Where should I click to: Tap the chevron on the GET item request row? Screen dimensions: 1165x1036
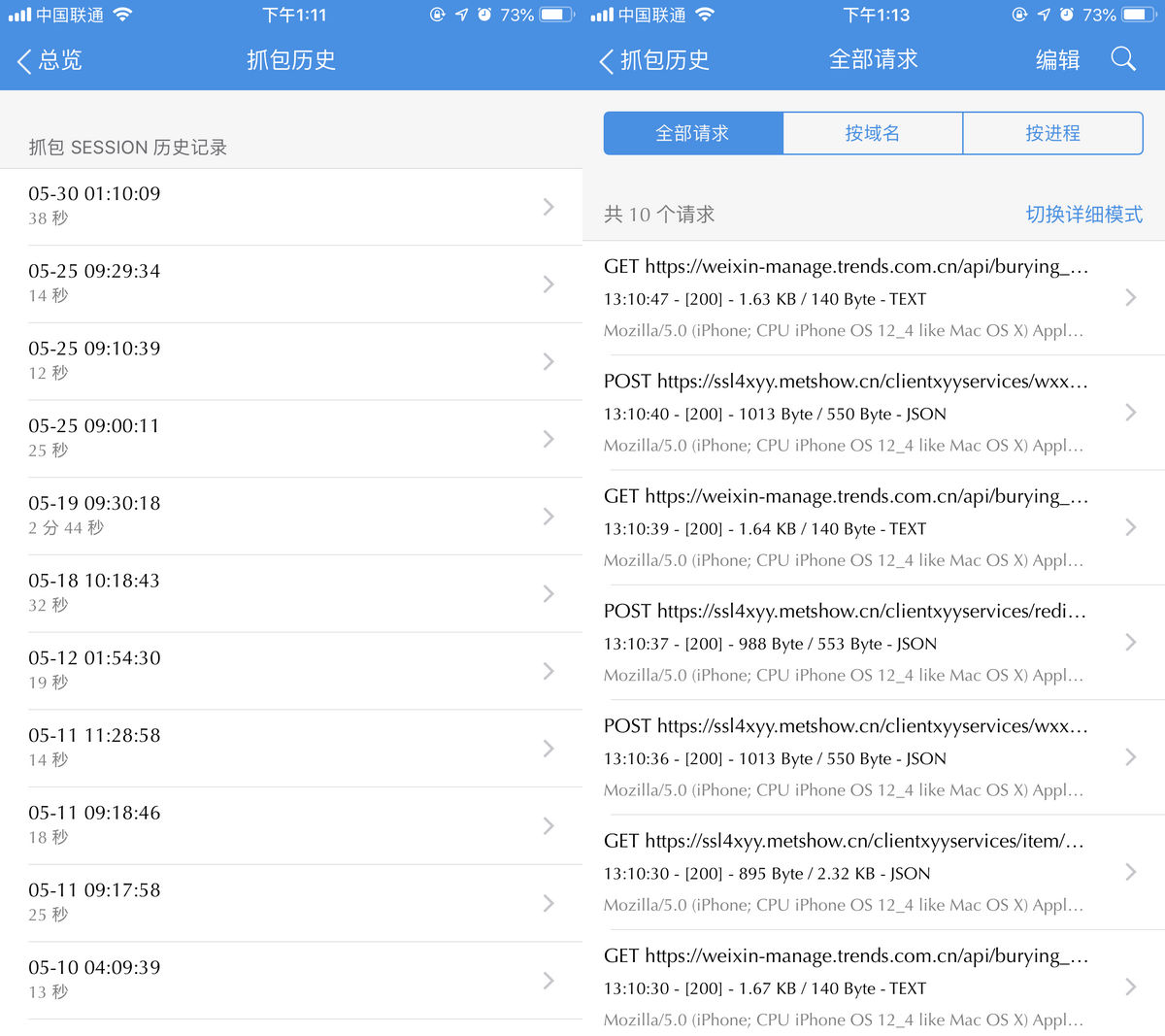tap(1130, 871)
